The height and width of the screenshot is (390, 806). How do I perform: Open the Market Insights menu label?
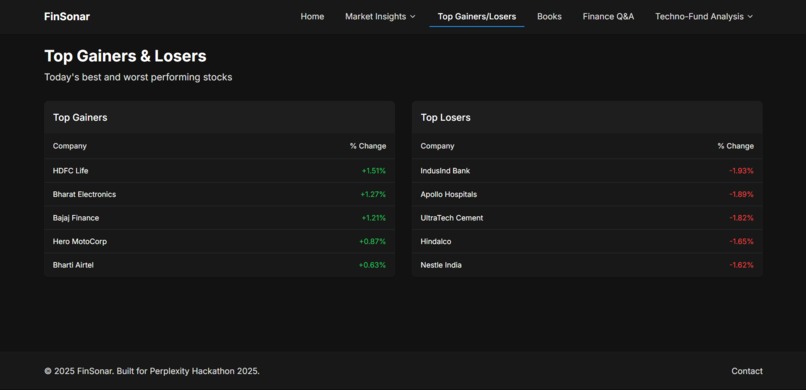pos(375,16)
